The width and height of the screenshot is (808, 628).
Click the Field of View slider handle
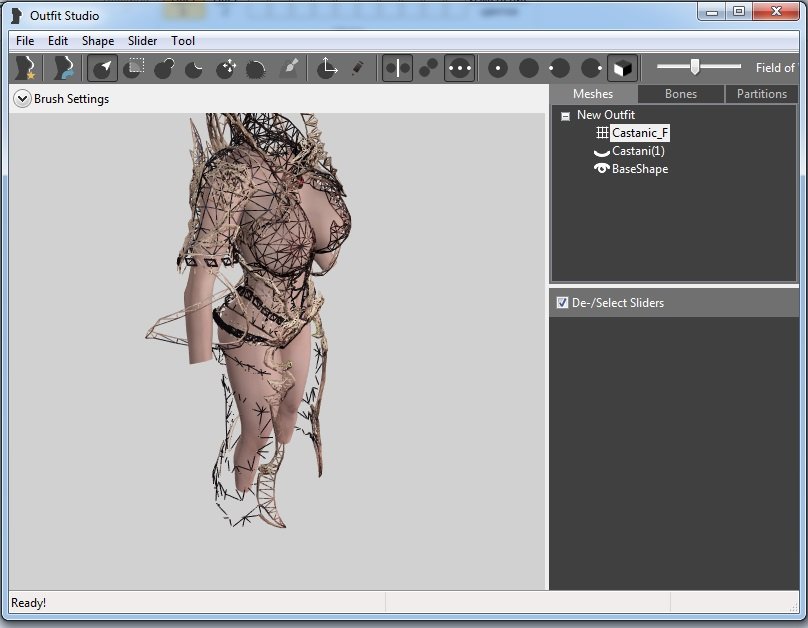point(694,67)
